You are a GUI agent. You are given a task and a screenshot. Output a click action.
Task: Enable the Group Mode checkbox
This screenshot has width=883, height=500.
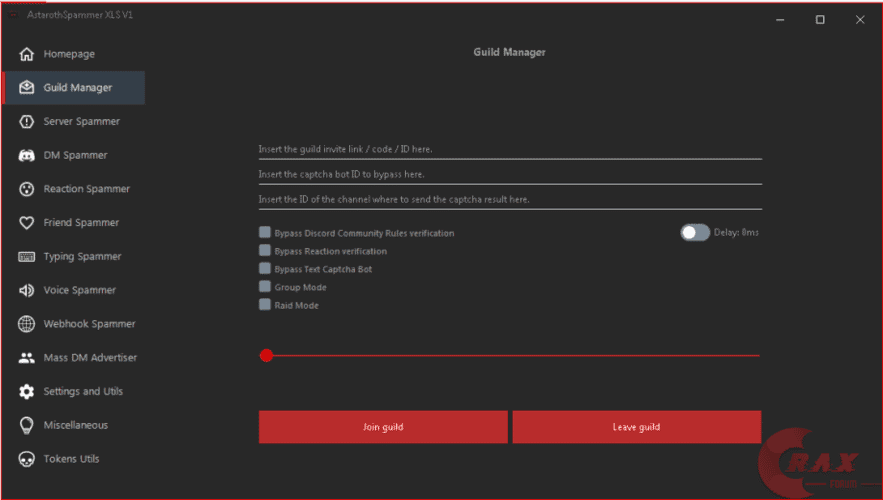coord(265,286)
